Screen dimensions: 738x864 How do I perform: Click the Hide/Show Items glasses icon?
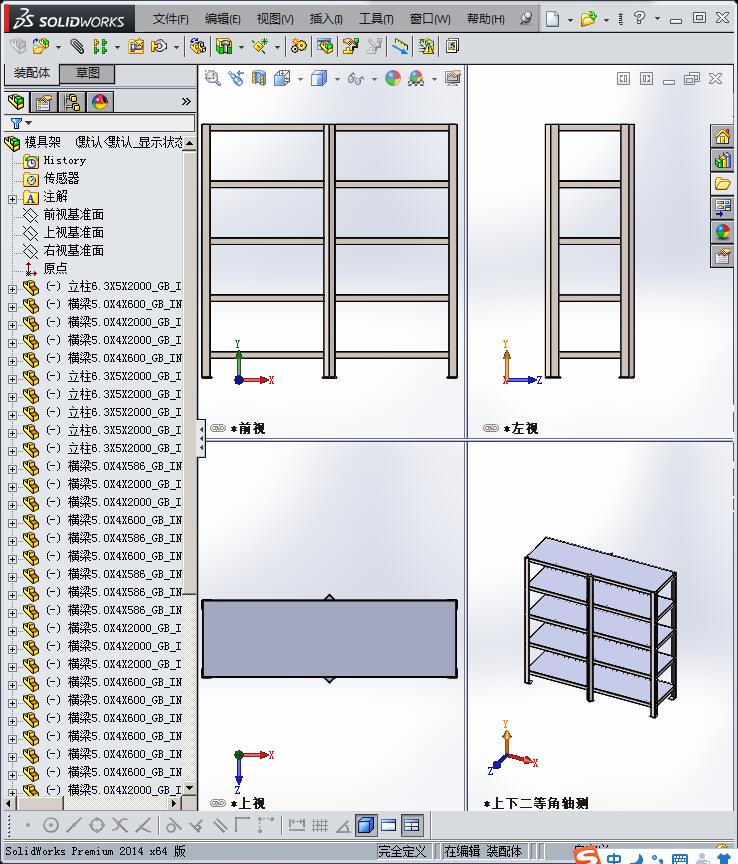355,79
